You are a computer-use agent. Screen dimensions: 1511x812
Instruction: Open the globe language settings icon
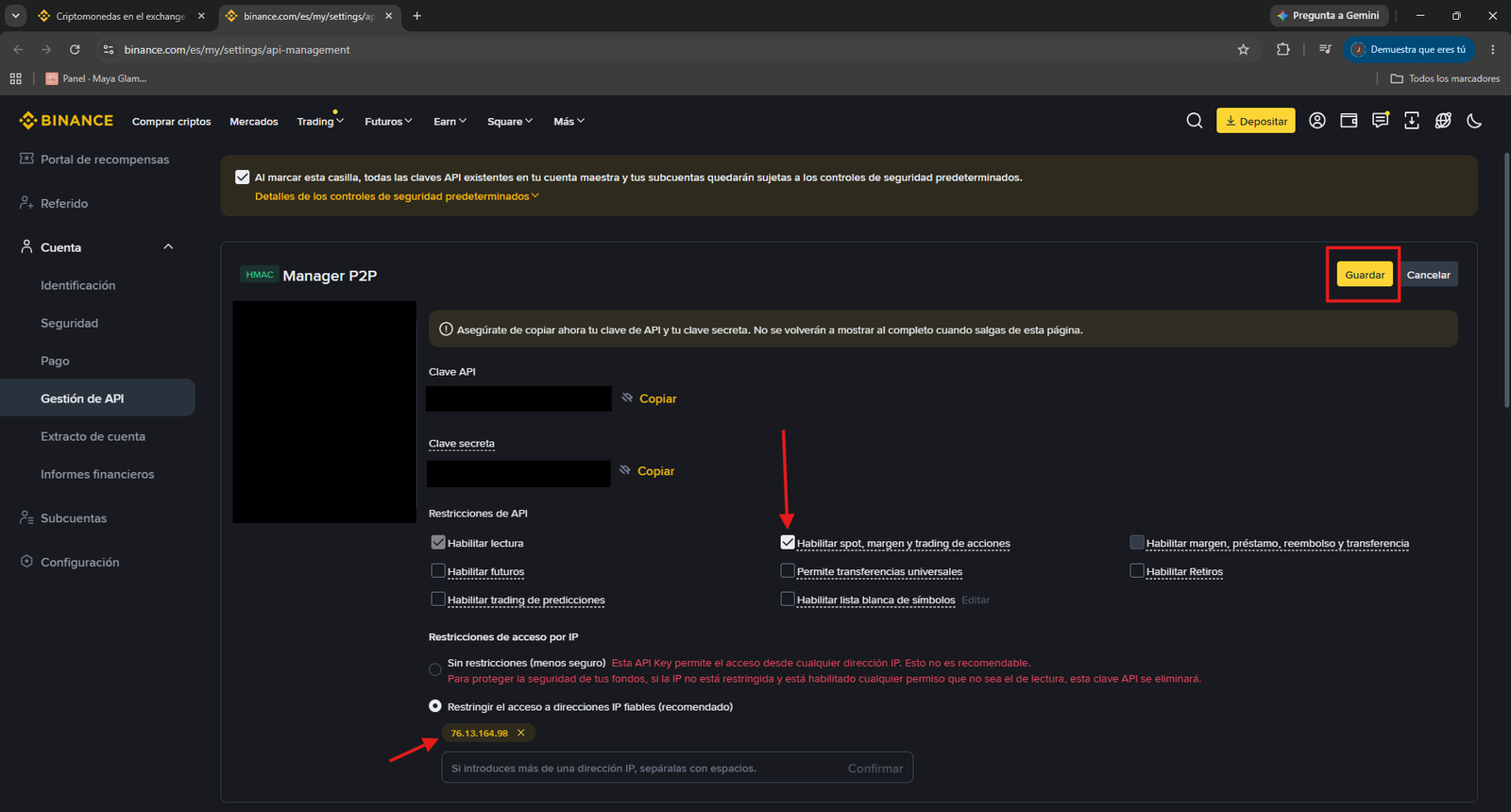coord(1443,121)
